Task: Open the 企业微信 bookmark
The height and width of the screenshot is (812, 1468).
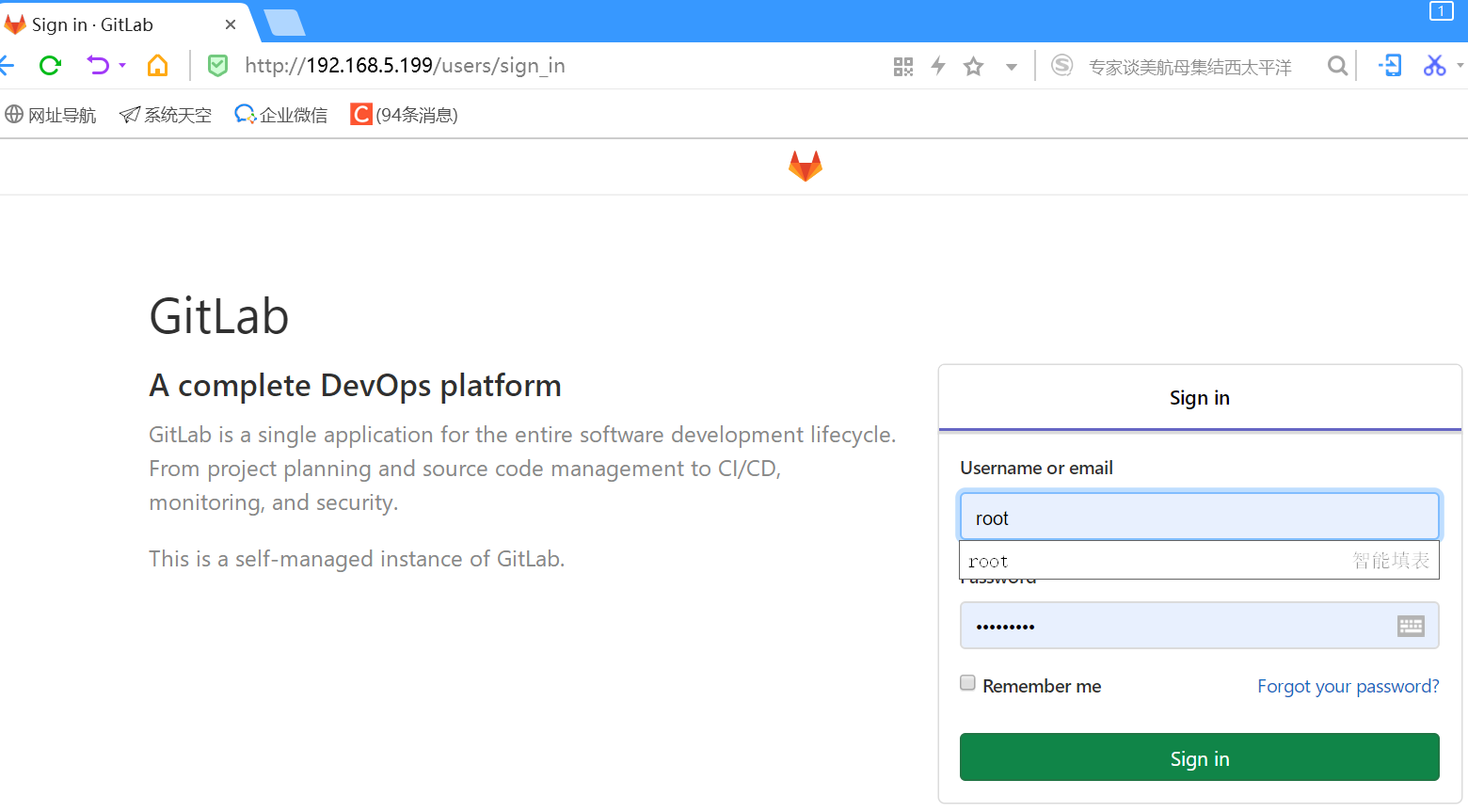Action: (279, 114)
